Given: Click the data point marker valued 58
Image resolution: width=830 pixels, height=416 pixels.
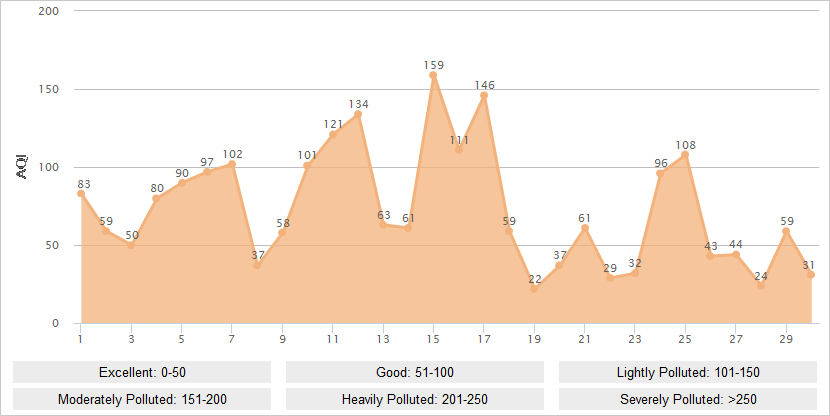Looking at the screenshot, I should (x=282, y=232).
